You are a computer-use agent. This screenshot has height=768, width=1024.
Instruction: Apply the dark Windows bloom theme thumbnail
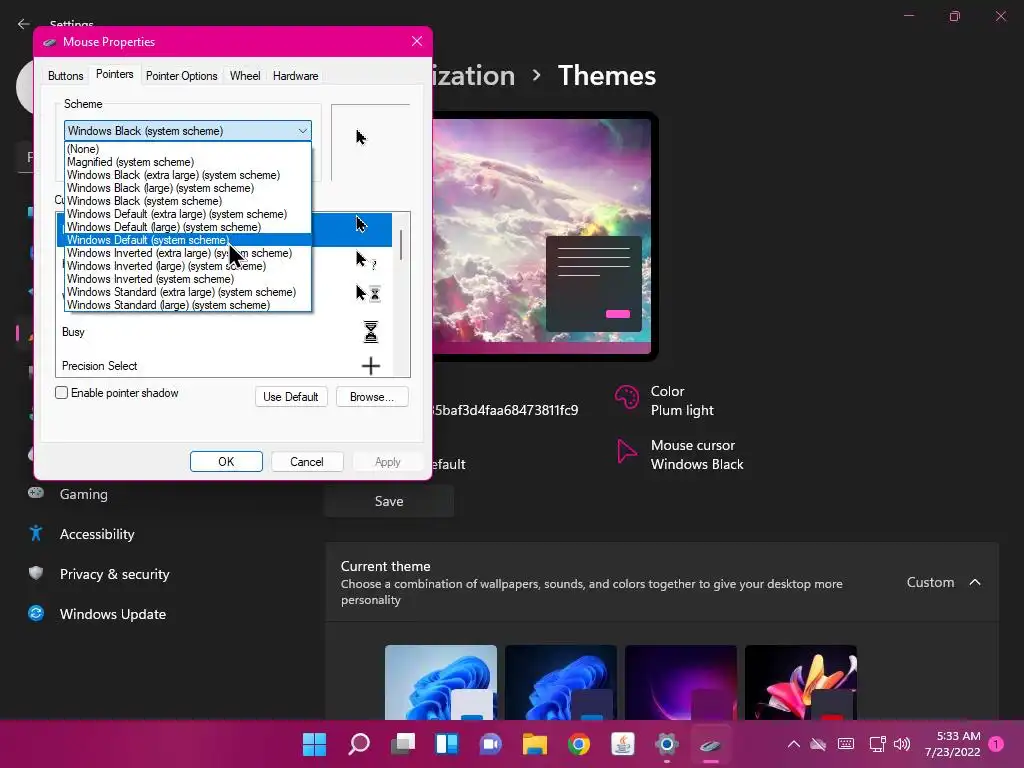(x=561, y=682)
